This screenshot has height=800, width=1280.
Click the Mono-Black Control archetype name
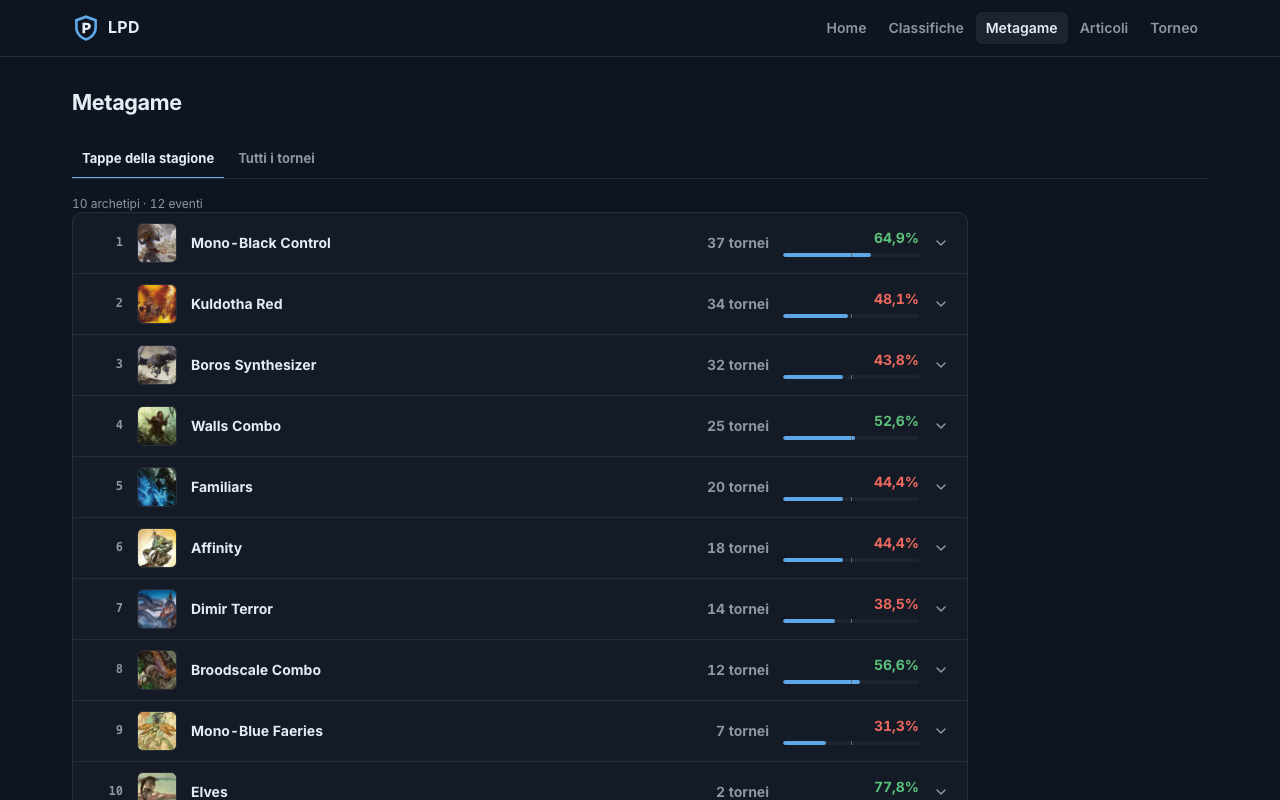(261, 243)
